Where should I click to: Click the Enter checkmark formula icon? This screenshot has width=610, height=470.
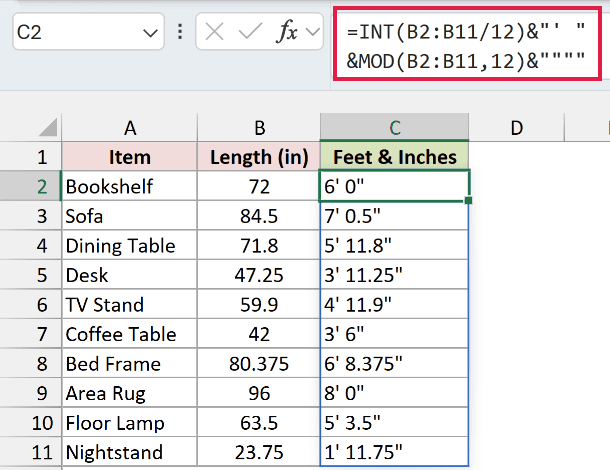[x=250, y=32]
